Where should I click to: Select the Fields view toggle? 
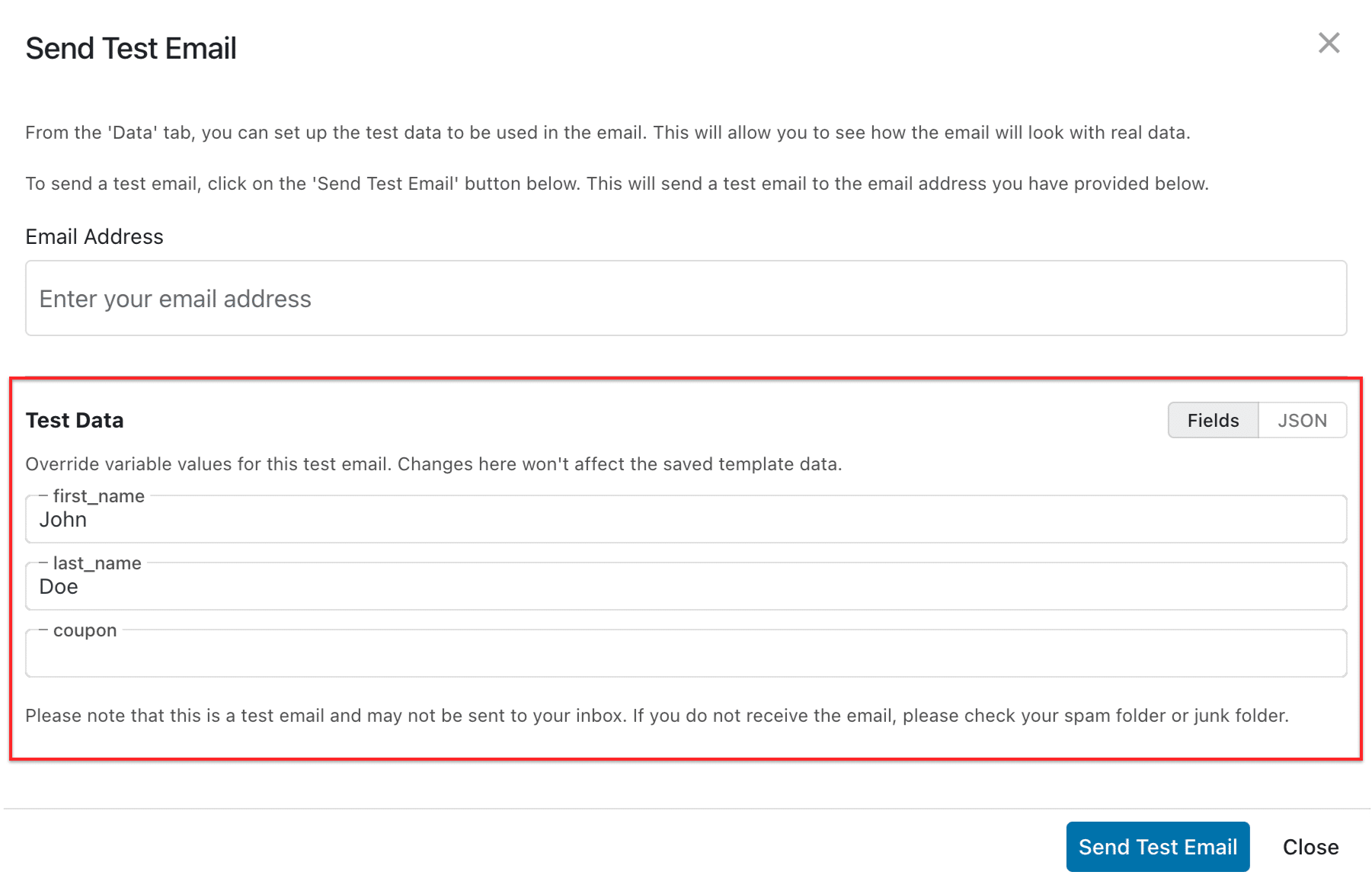(x=1212, y=420)
